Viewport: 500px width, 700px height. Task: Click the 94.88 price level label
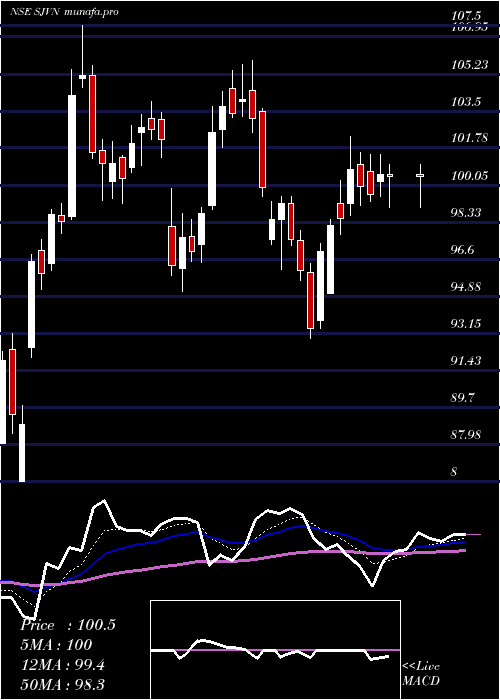466,286
